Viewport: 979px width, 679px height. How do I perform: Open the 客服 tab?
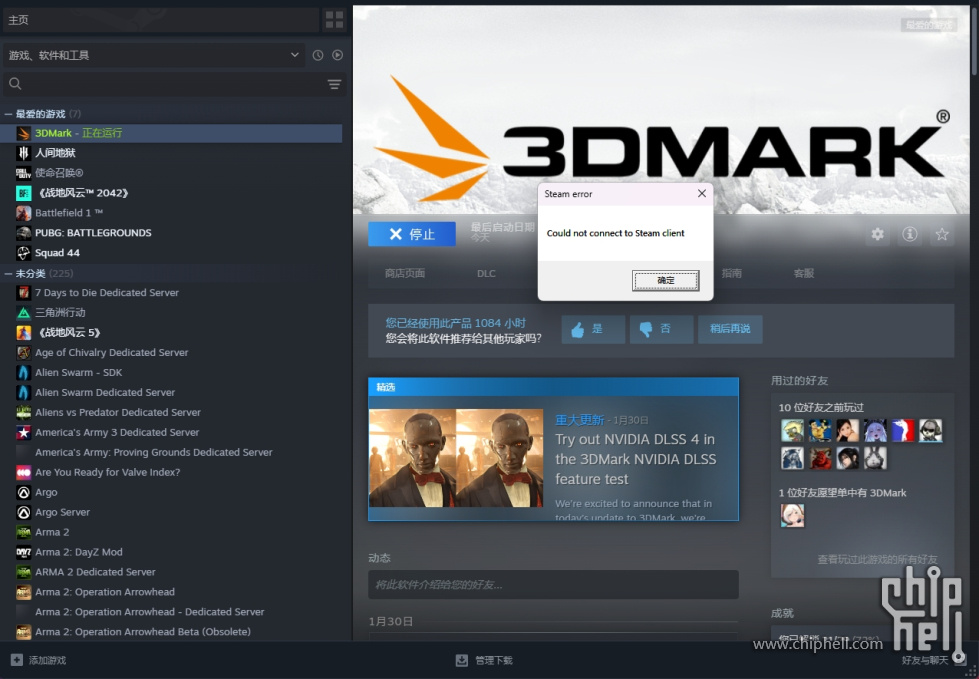coord(804,273)
